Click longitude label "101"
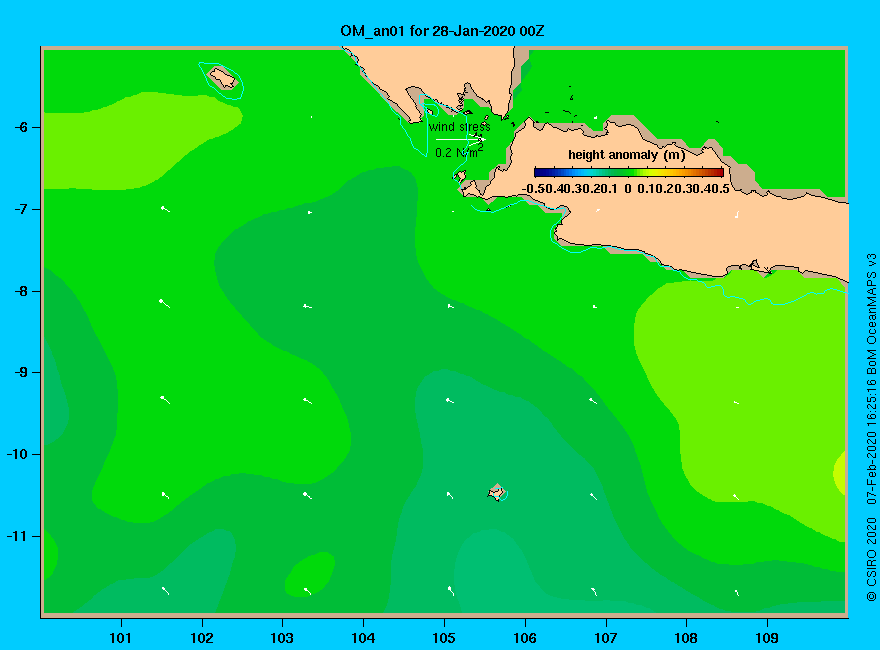The height and width of the screenshot is (650, 880). click(x=120, y=638)
